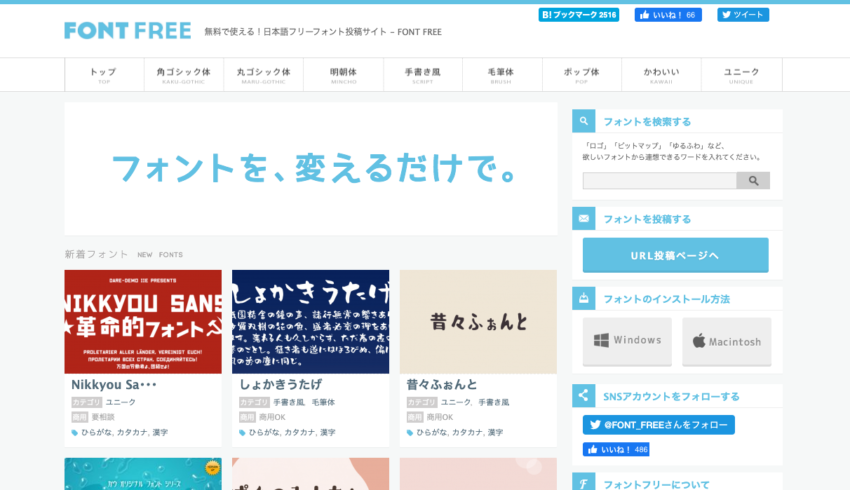The width and height of the screenshot is (850, 490).
Task: Open the 角ゴシック体 category
Action: (x=184, y=75)
